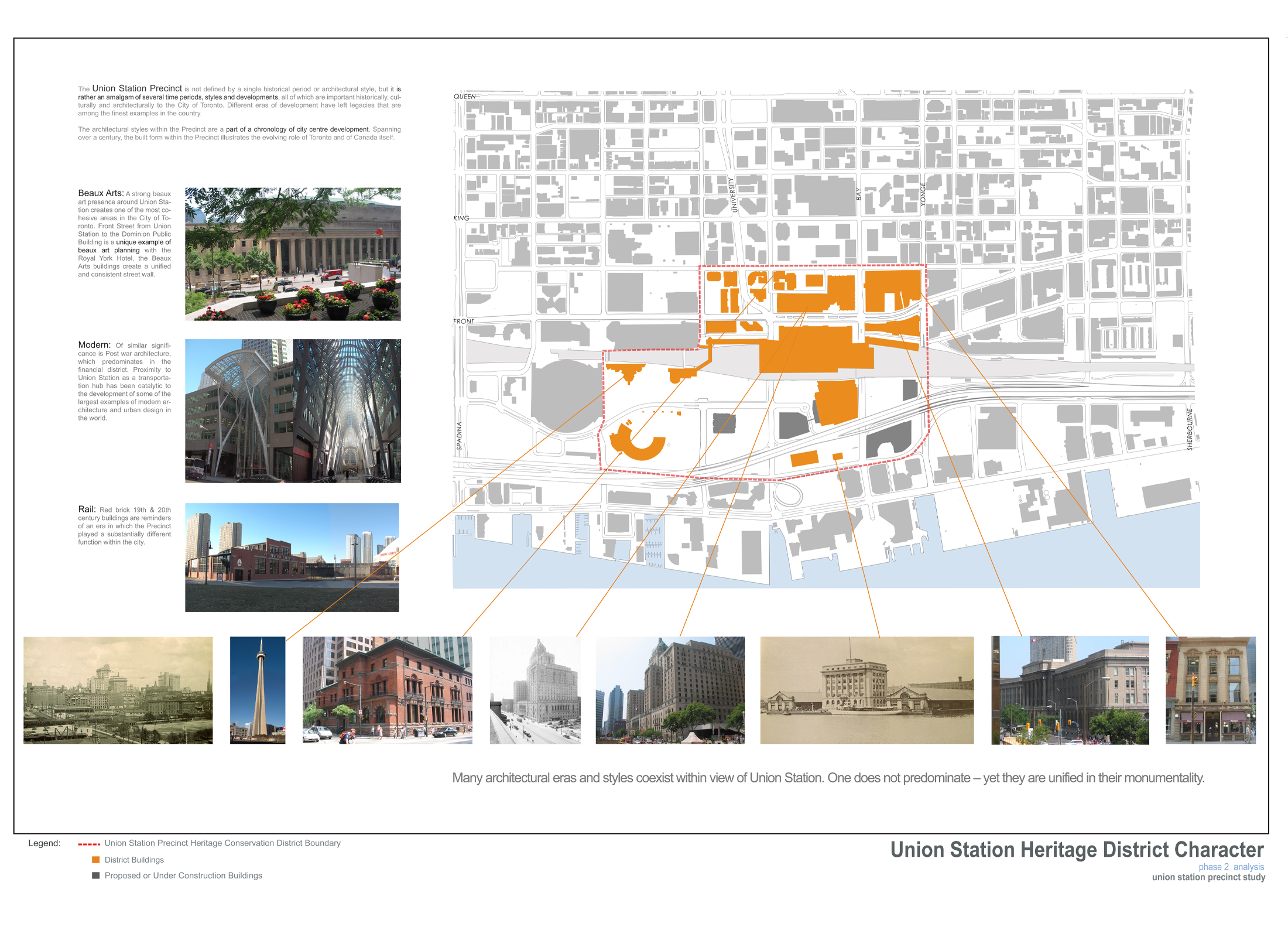1288x937 pixels.
Task: Click the dark grey Proposed Buildings legend swatch
Action: [96, 876]
